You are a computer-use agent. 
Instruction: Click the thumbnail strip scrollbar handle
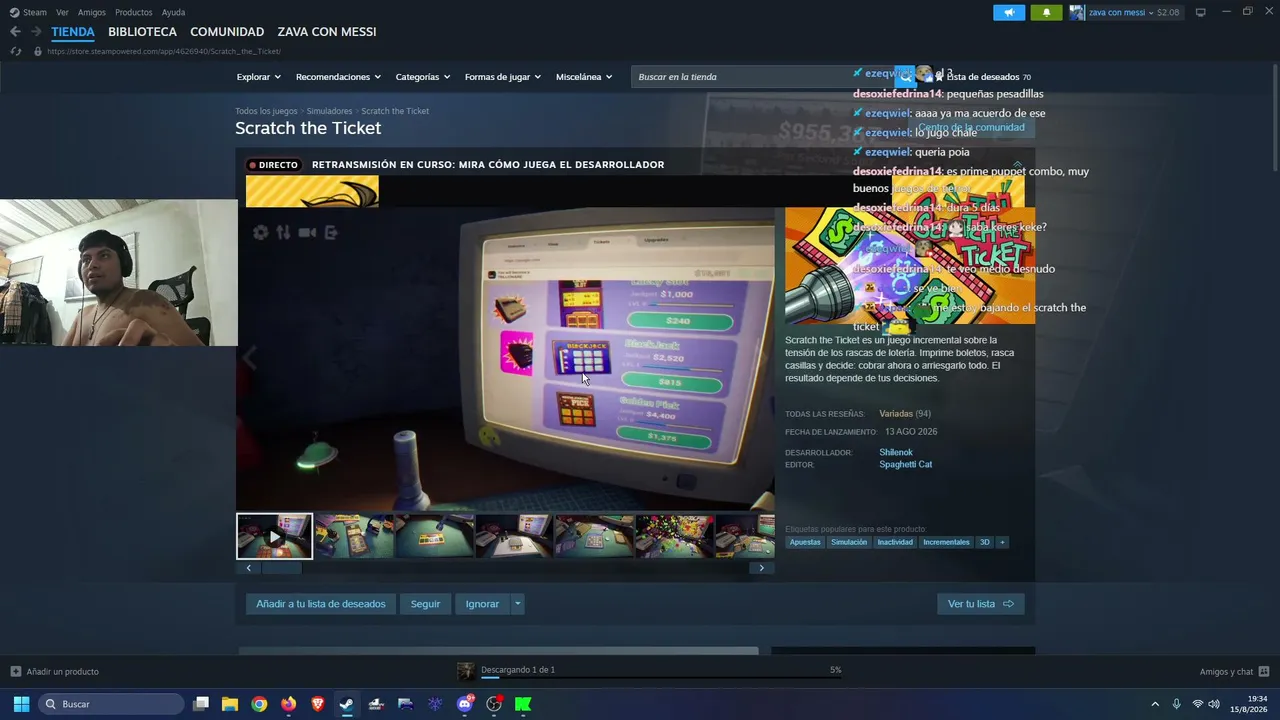[x=281, y=568]
